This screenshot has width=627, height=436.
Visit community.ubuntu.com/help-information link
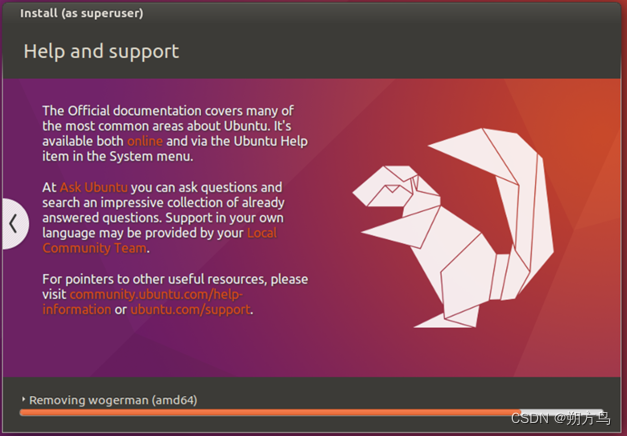pyautogui.click(x=142, y=302)
